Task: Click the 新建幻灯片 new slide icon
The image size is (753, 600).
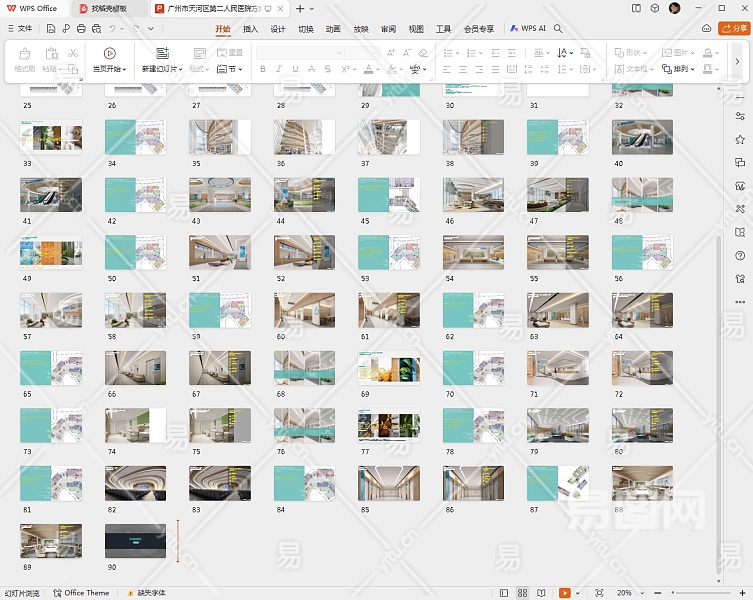Action: [x=162, y=53]
